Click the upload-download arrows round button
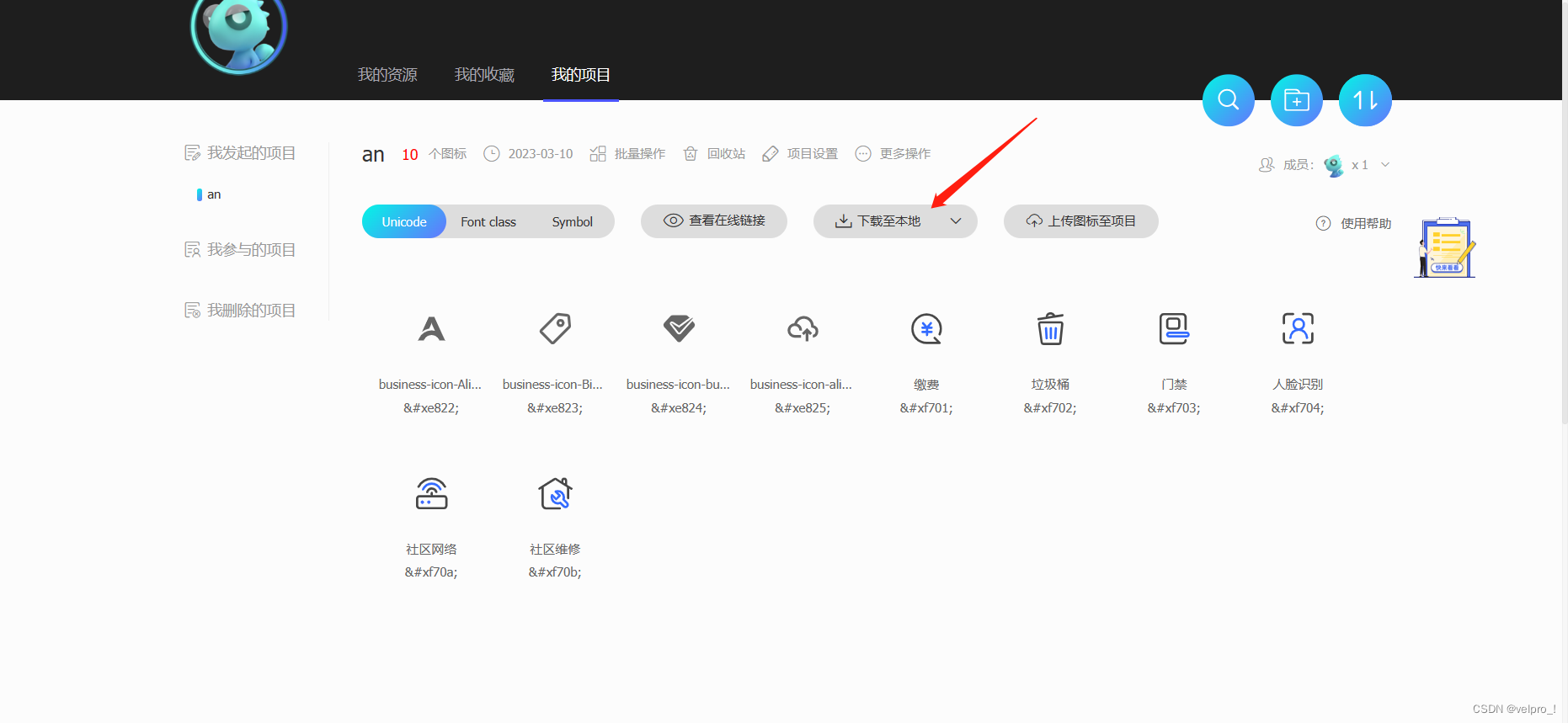 (1365, 100)
